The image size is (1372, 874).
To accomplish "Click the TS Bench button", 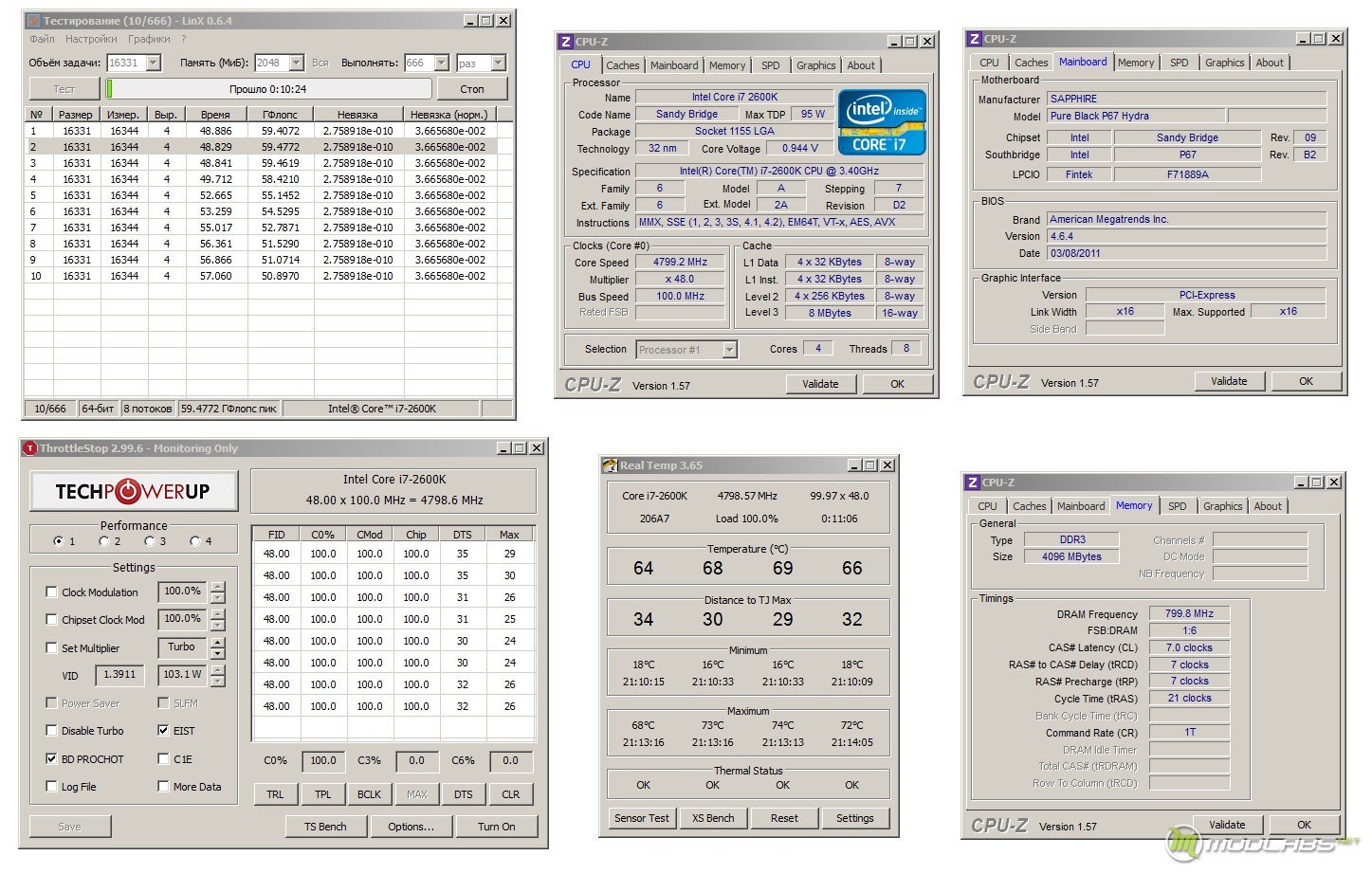I will tap(325, 827).
